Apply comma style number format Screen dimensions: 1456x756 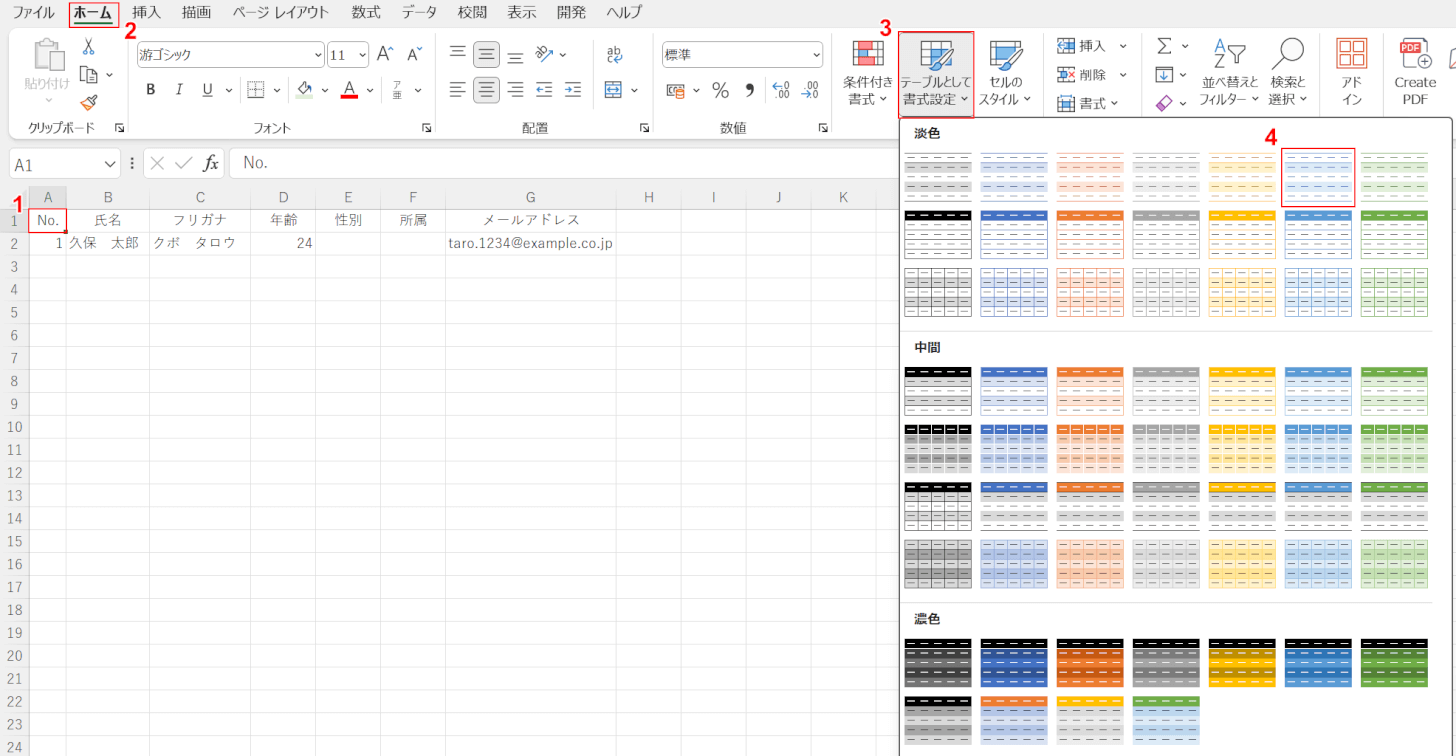[749, 90]
